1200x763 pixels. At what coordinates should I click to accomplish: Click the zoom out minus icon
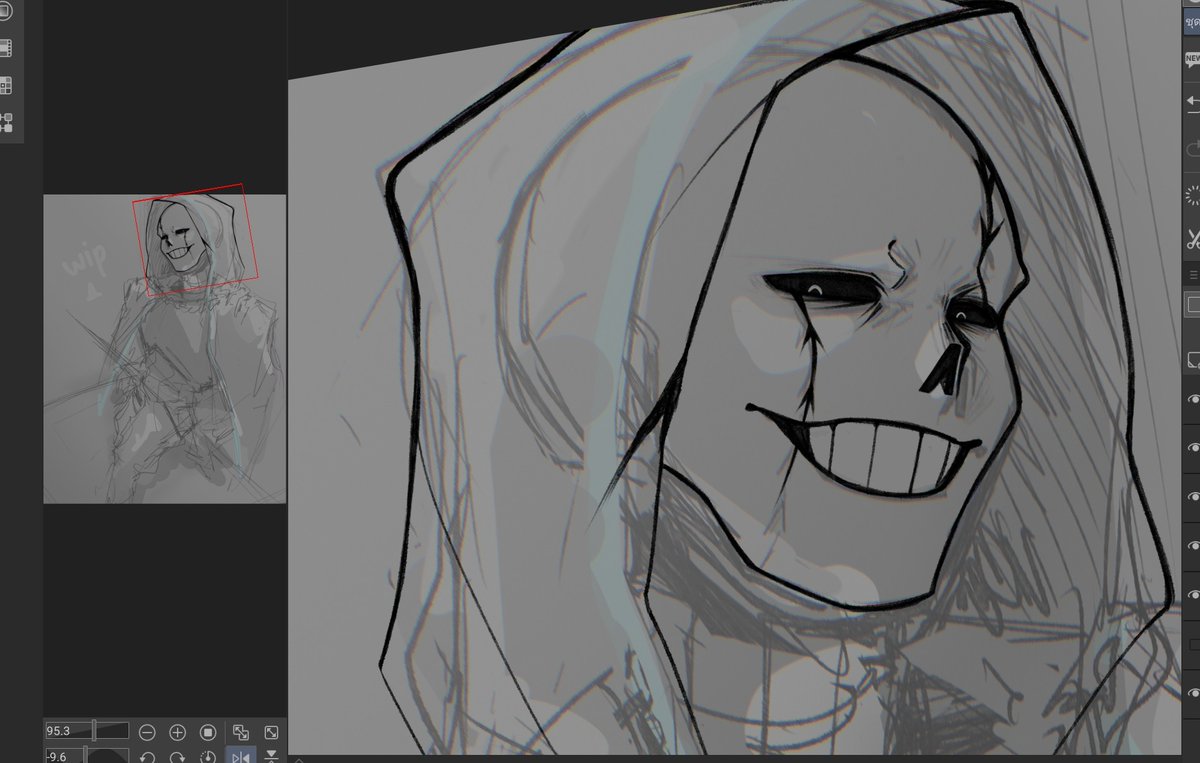(146, 732)
